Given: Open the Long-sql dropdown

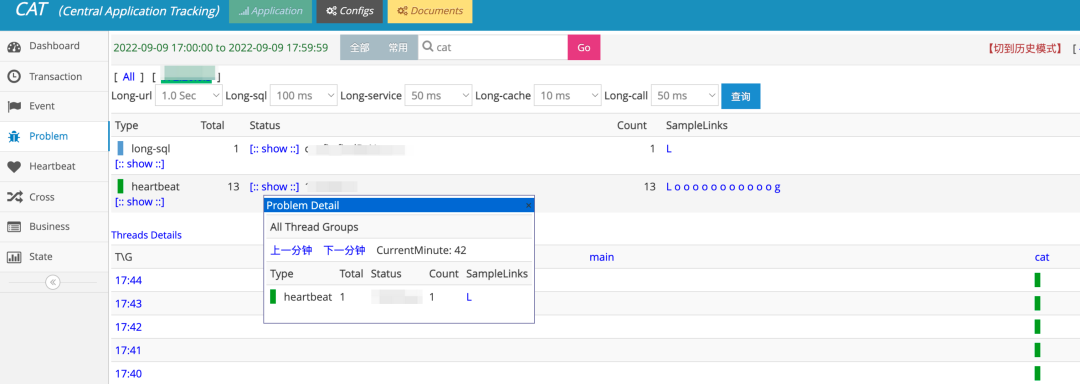Looking at the screenshot, I should coord(303,96).
